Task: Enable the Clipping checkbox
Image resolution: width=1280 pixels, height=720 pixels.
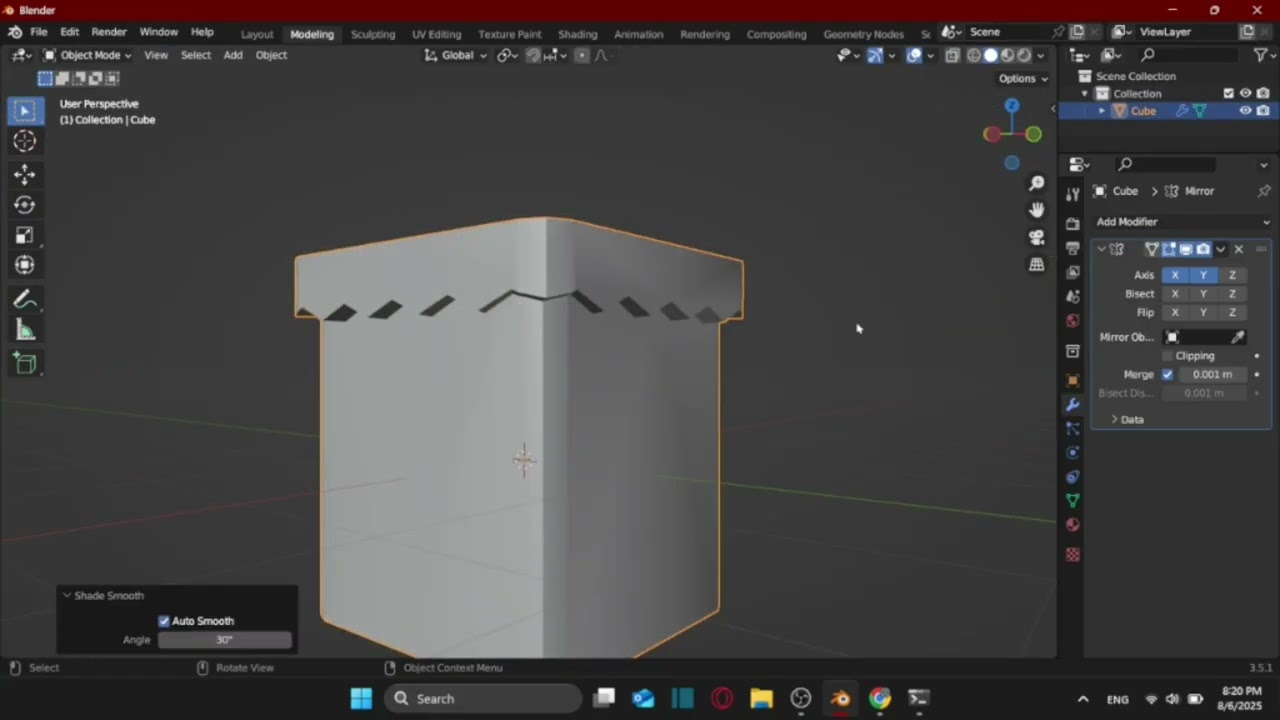Action: tap(1167, 356)
